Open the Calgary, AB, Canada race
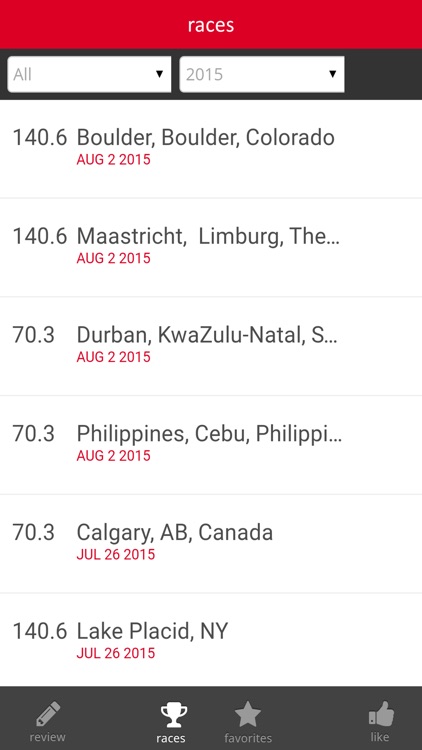 pos(211,544)
